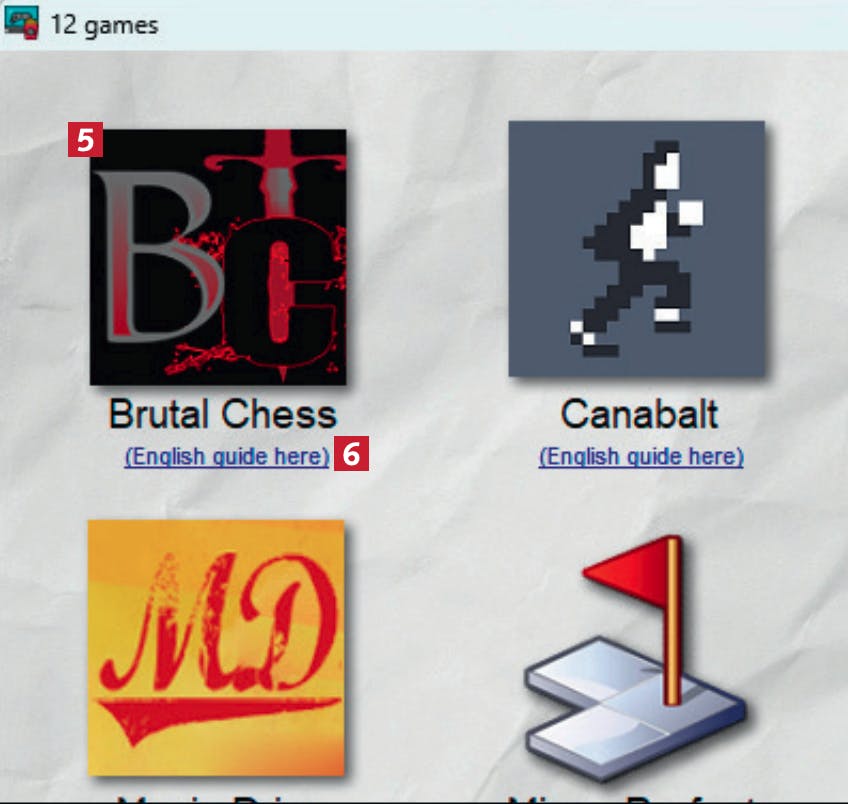This screenshot has height=804, width=848.
Task: Click the cut-off label below the MD icon
Action: pyautogui.click(x=216, y=799)
